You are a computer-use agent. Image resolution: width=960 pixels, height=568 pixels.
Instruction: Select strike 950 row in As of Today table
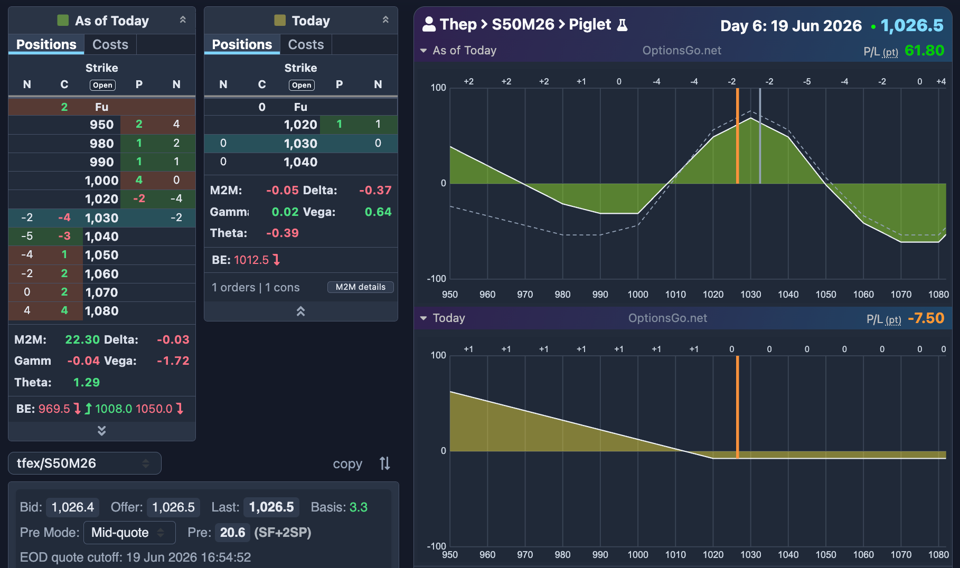(x=102, y=124)
